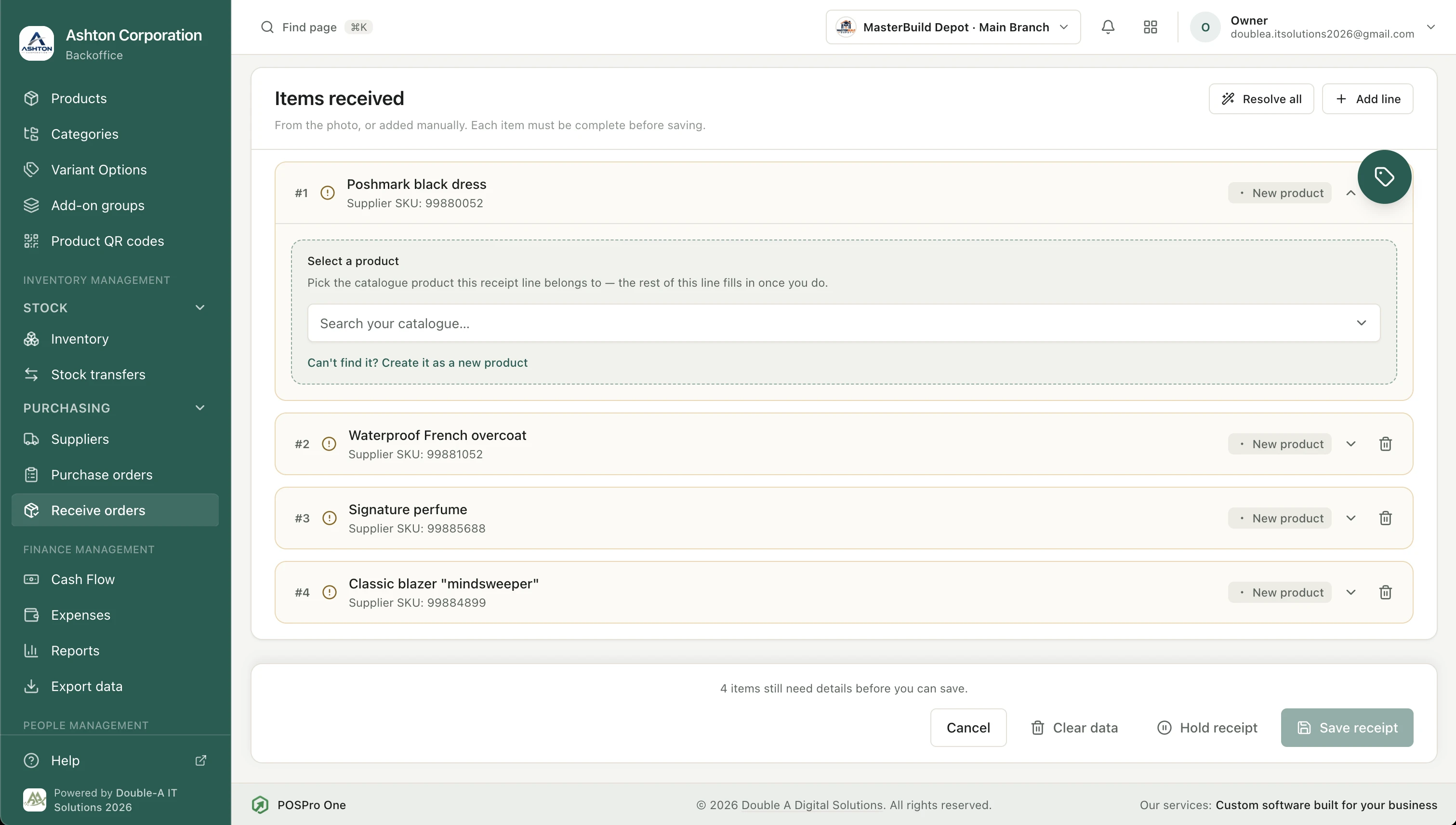Collapse the PURCHASING sidebar section
The height and width of the screenshot is (825, 1456).
tap(200, 408)
